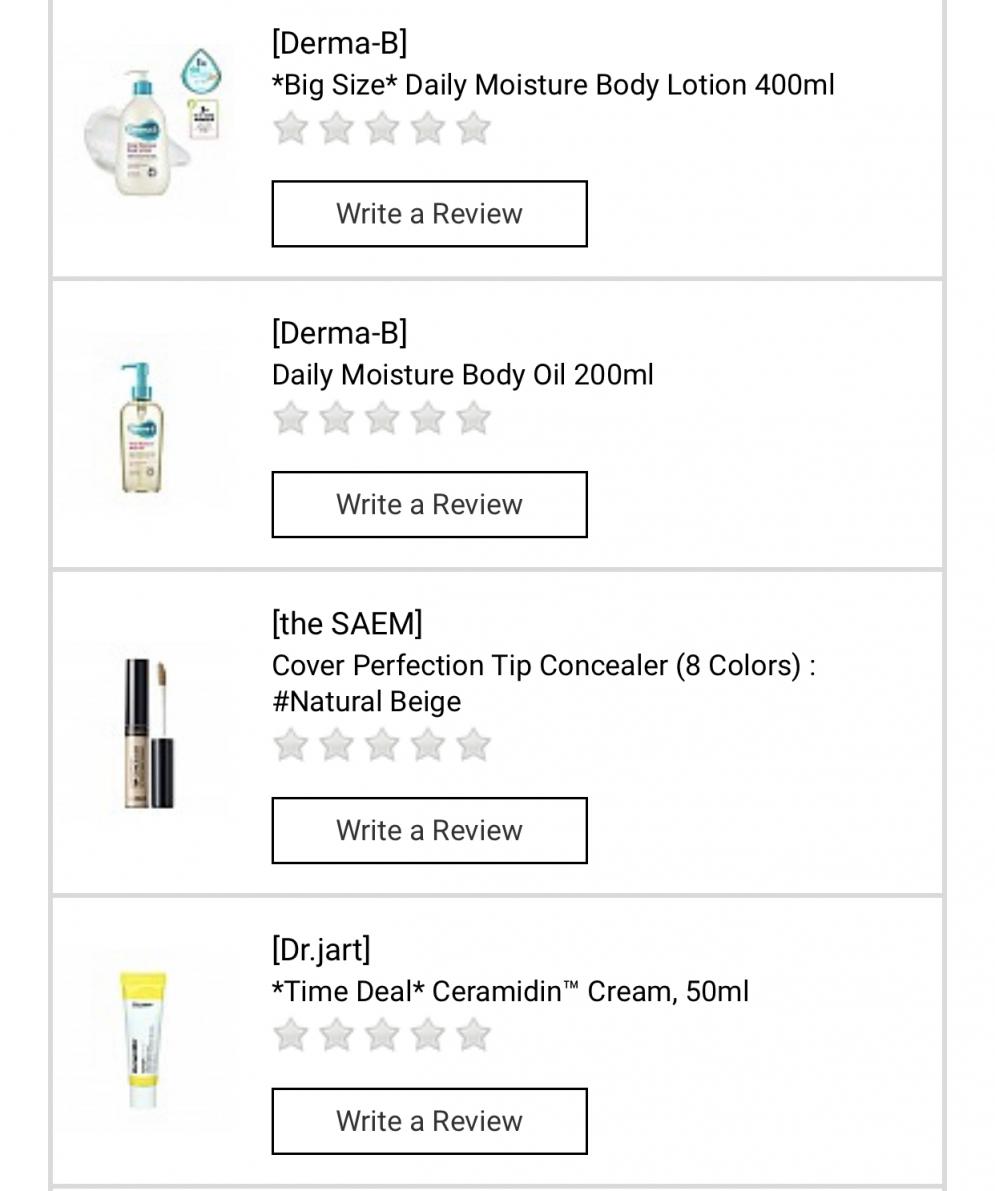Open Cover Perfection Tip Concealer title
Viewport: 995px width, 1191px height.
tap(542, 666)
